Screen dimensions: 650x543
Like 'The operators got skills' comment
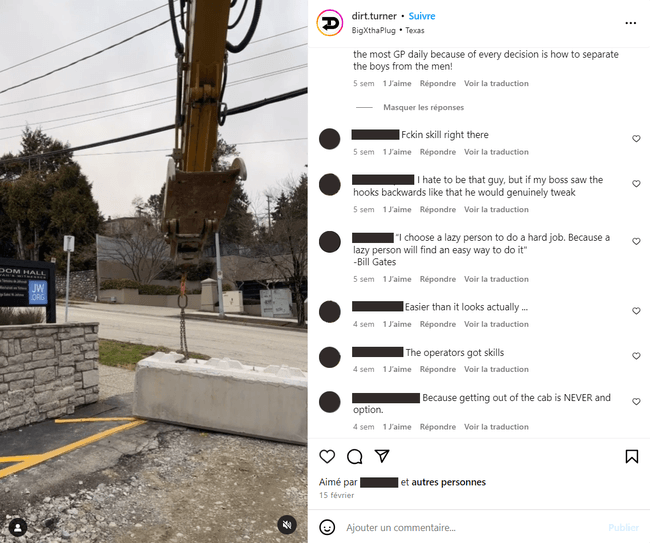(x=636, y=356)
